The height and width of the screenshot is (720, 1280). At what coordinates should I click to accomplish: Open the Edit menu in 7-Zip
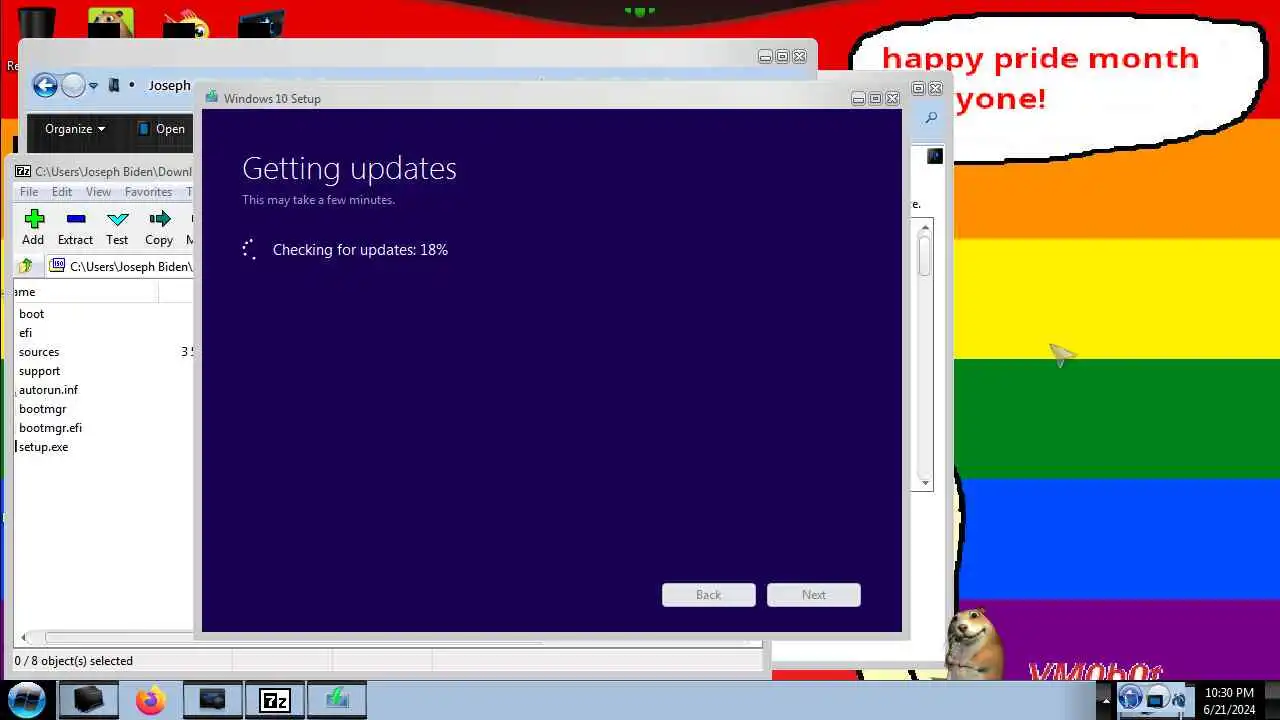(62, 192)
